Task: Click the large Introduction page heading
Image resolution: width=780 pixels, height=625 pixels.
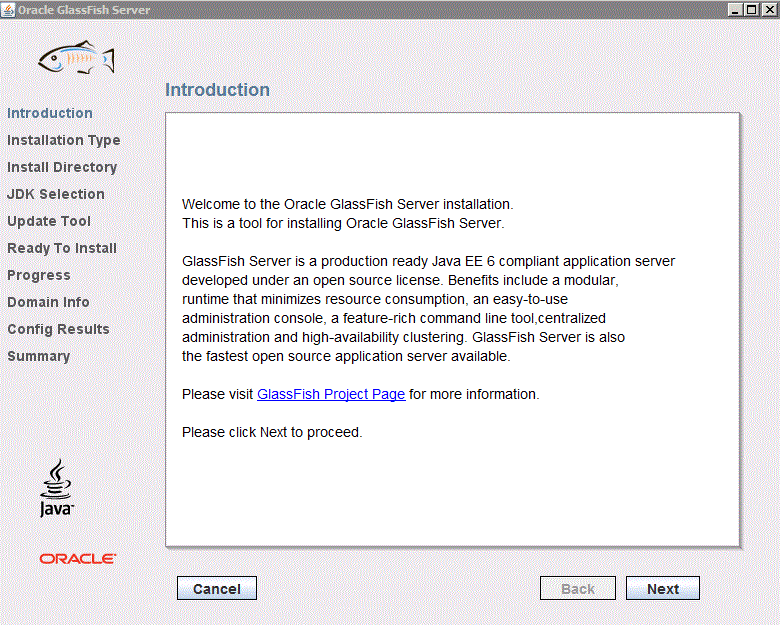Action: pyautogui.click(x=217, y=90)
